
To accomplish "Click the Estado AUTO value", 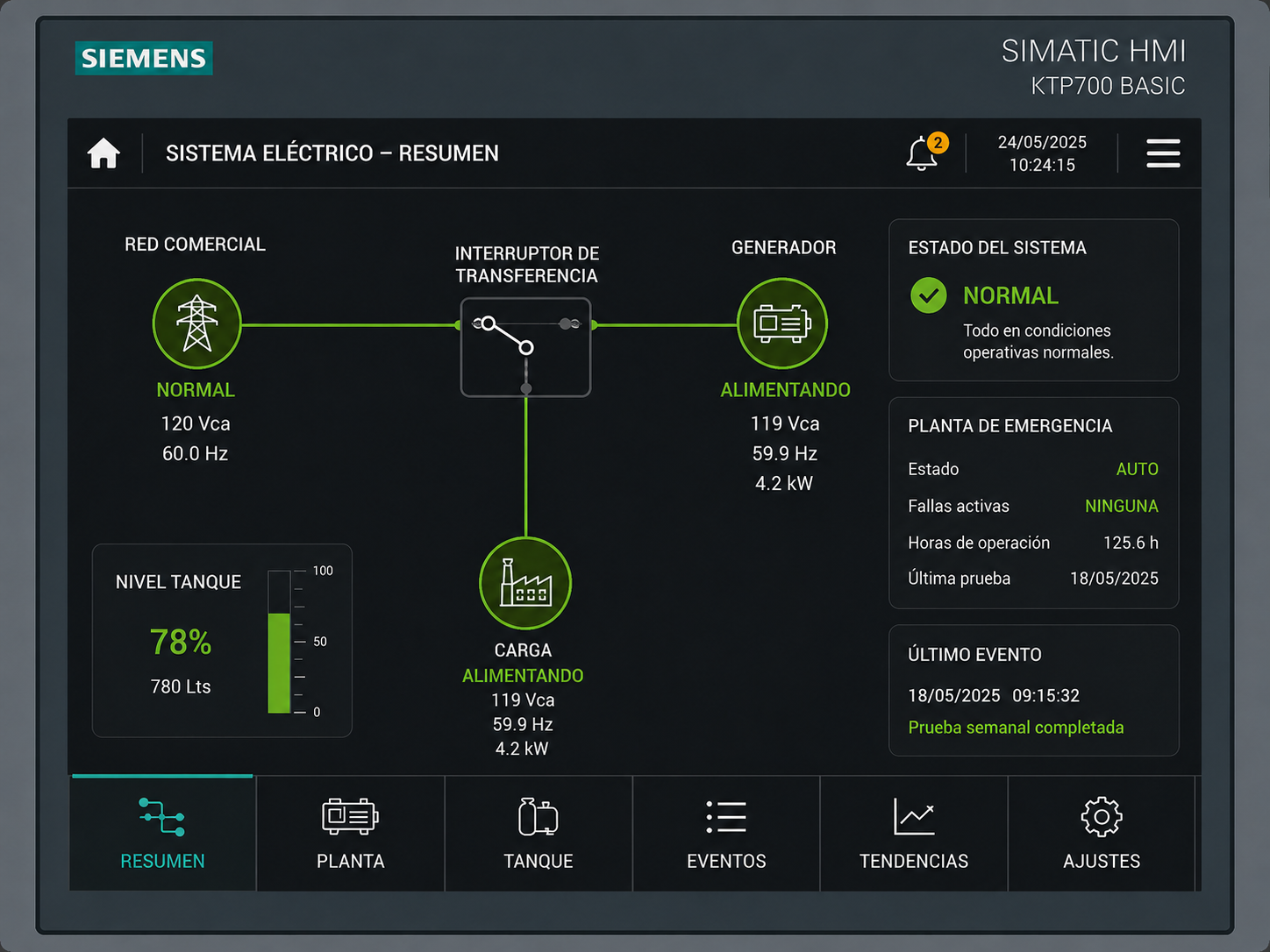I will pos(1137,469).
